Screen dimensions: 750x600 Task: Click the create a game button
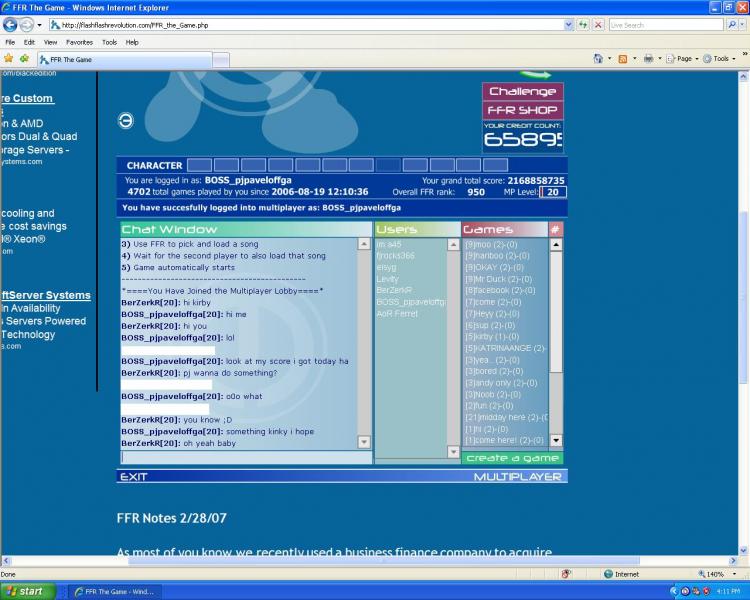pyautogui.click(x=512, y=458)
